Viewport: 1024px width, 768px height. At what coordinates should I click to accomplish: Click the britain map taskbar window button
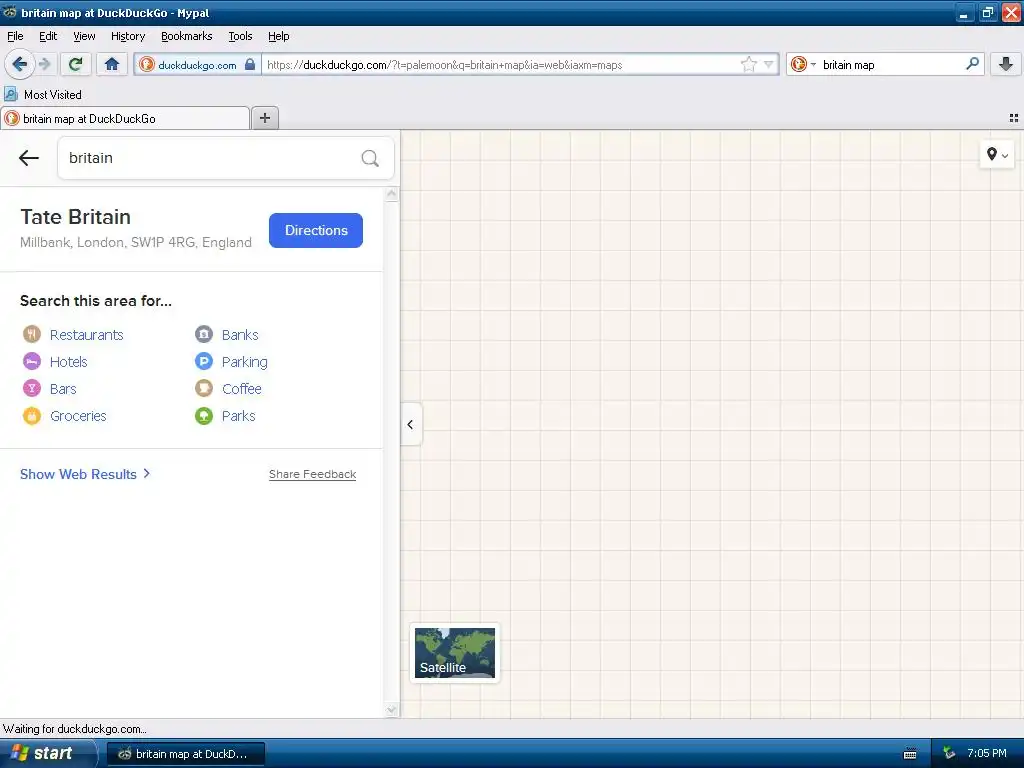point(185,754)
